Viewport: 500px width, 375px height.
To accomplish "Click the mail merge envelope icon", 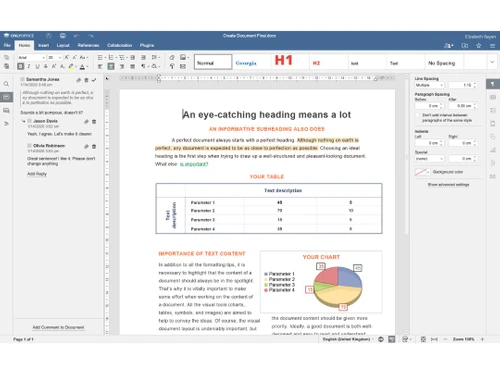I will (183, 66).
